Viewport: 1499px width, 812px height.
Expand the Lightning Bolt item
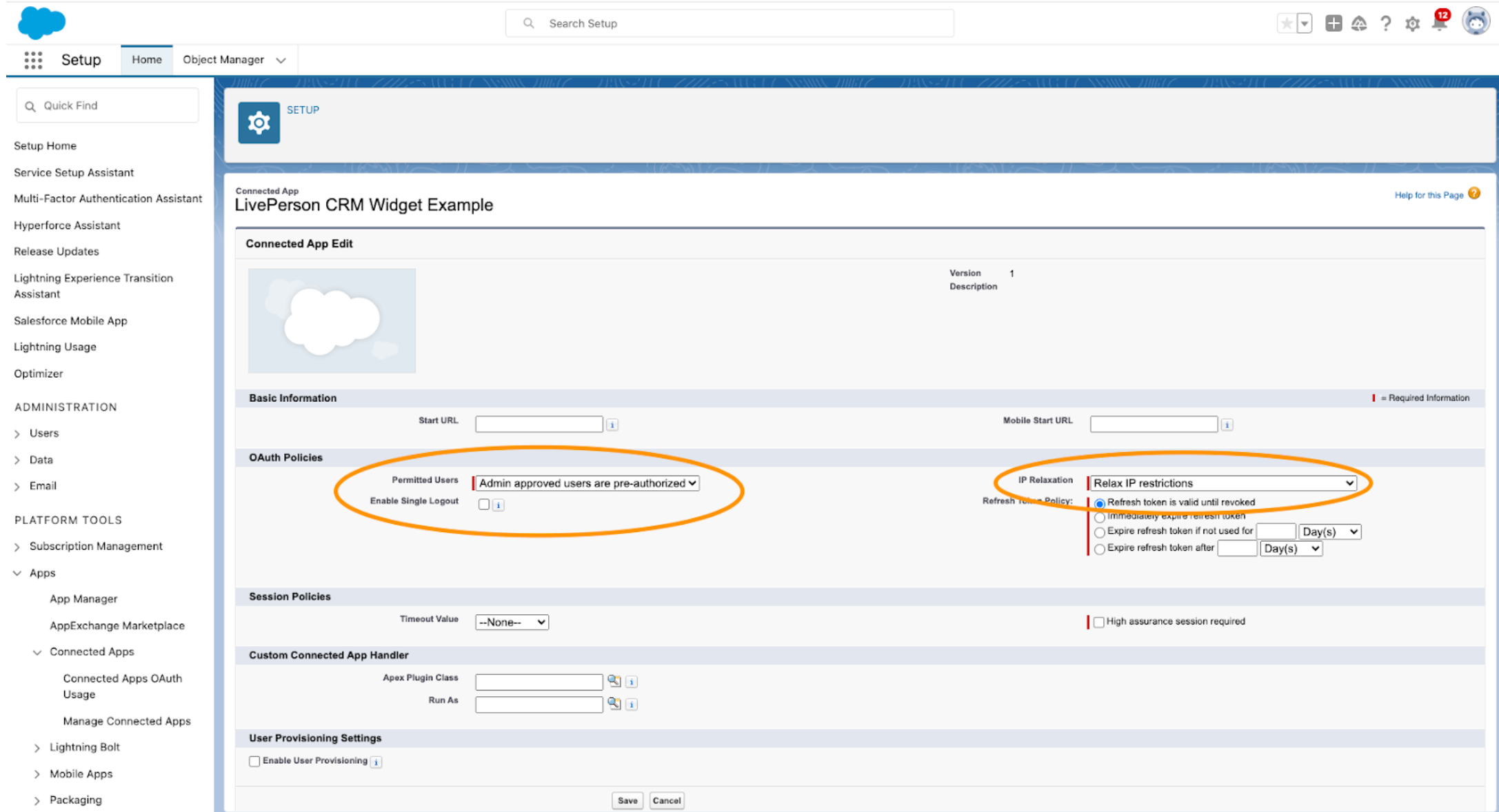tap(37, 748)
